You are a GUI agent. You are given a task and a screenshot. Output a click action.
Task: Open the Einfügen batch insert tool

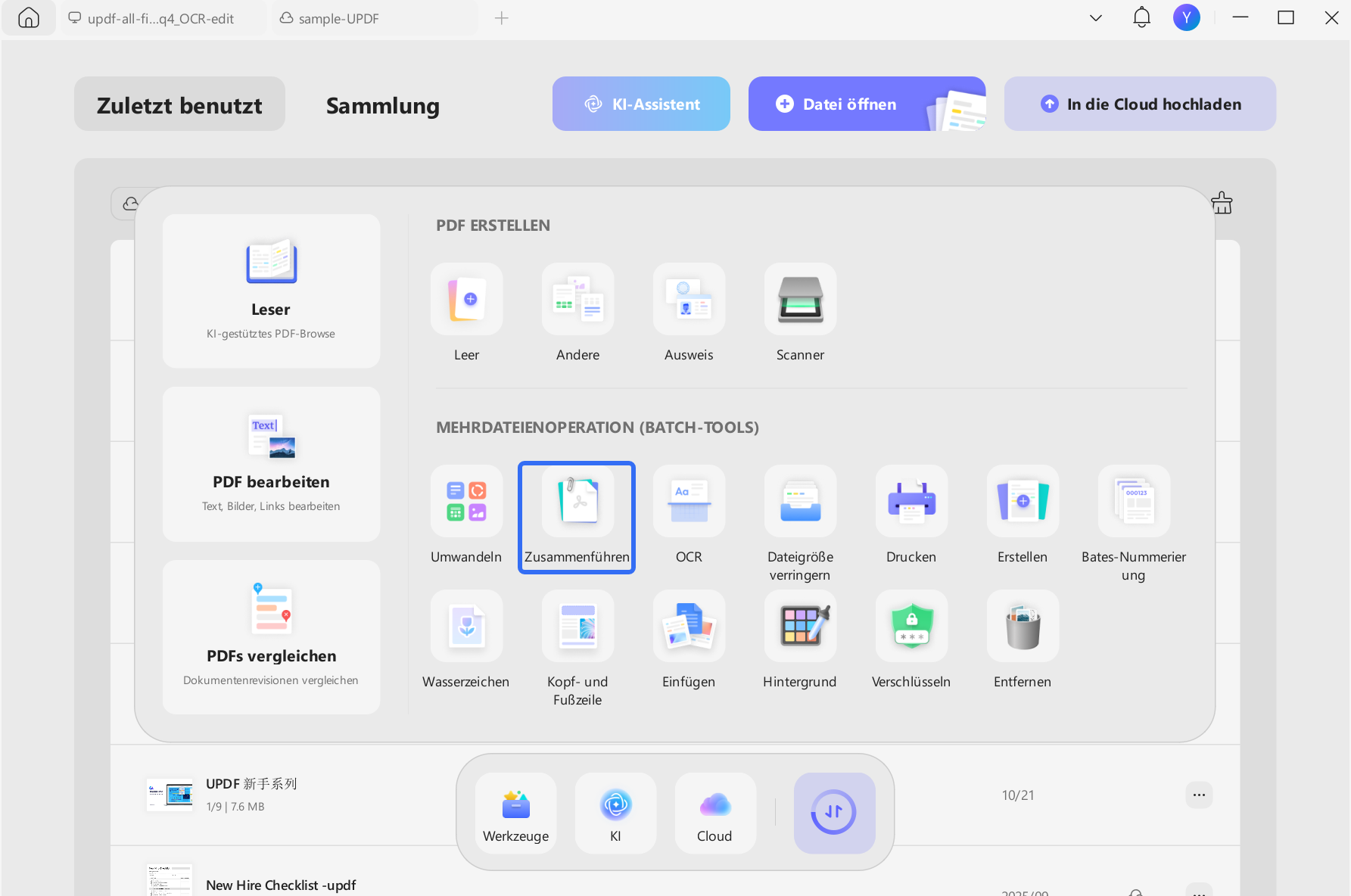pyautogui.click(x=689, y=626)
